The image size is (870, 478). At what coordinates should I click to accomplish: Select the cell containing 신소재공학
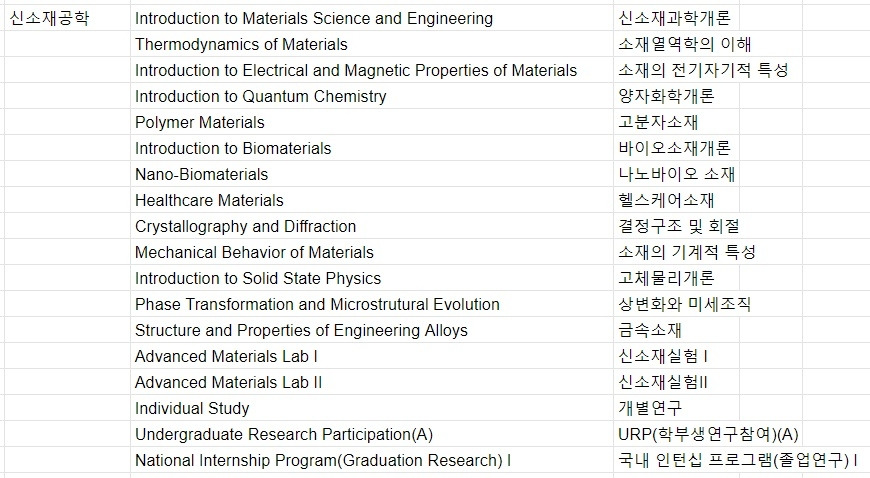(67, 18)
